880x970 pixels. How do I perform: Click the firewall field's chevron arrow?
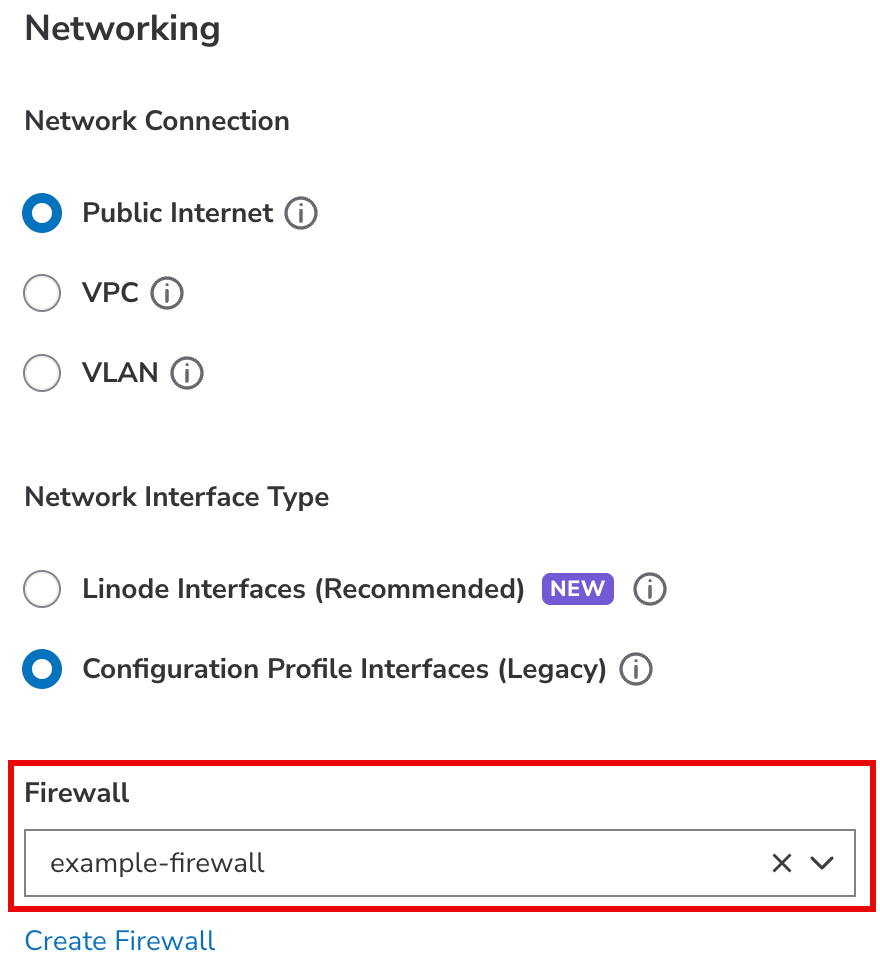pyautogui.click(x=821, y=862)
